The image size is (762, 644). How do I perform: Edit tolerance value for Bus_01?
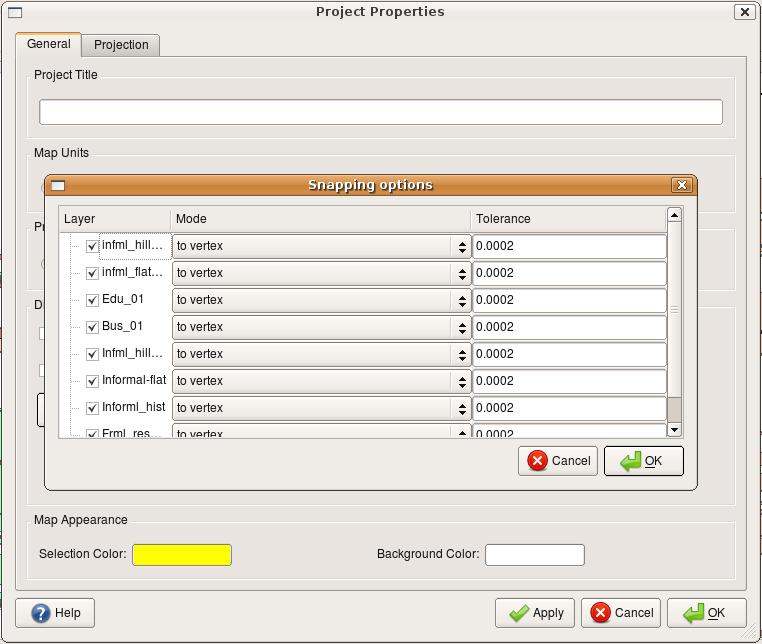click(x=569, y=327)
